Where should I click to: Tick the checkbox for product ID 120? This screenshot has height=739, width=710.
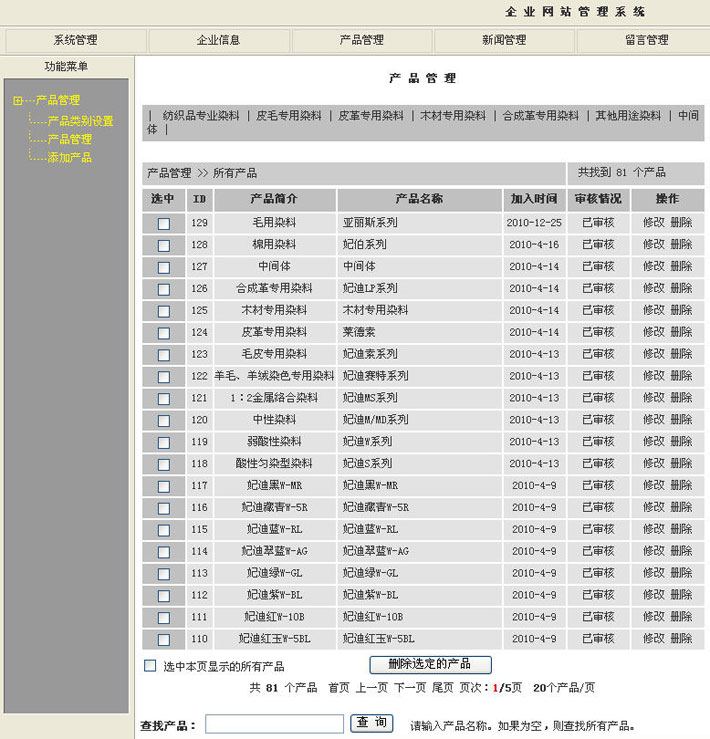pyautogui.click(x=163, y=421)
